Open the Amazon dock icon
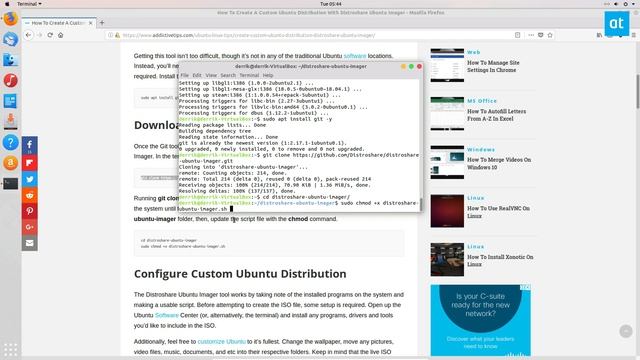640x360 pixels. [x=11, y=163]
